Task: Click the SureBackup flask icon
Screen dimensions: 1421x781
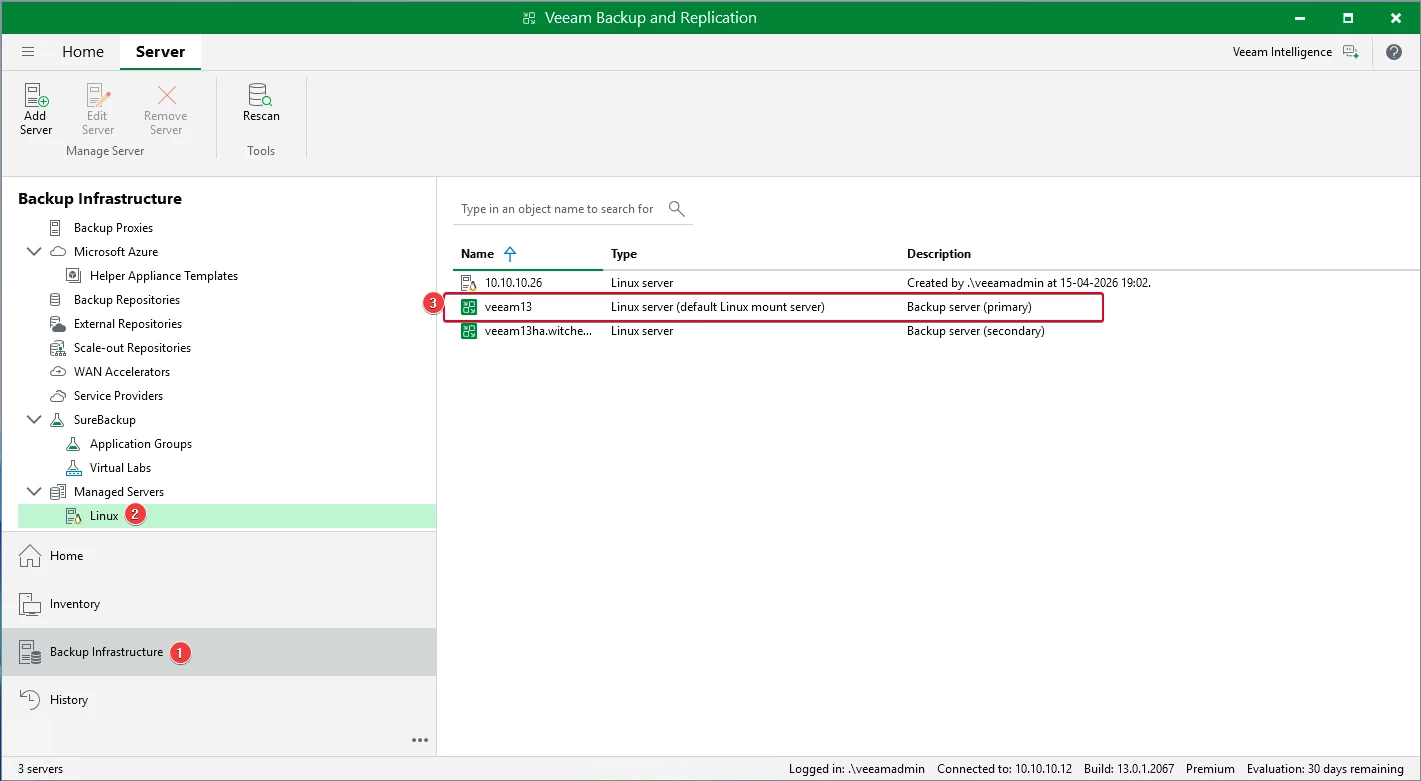Action: point(57,420)
